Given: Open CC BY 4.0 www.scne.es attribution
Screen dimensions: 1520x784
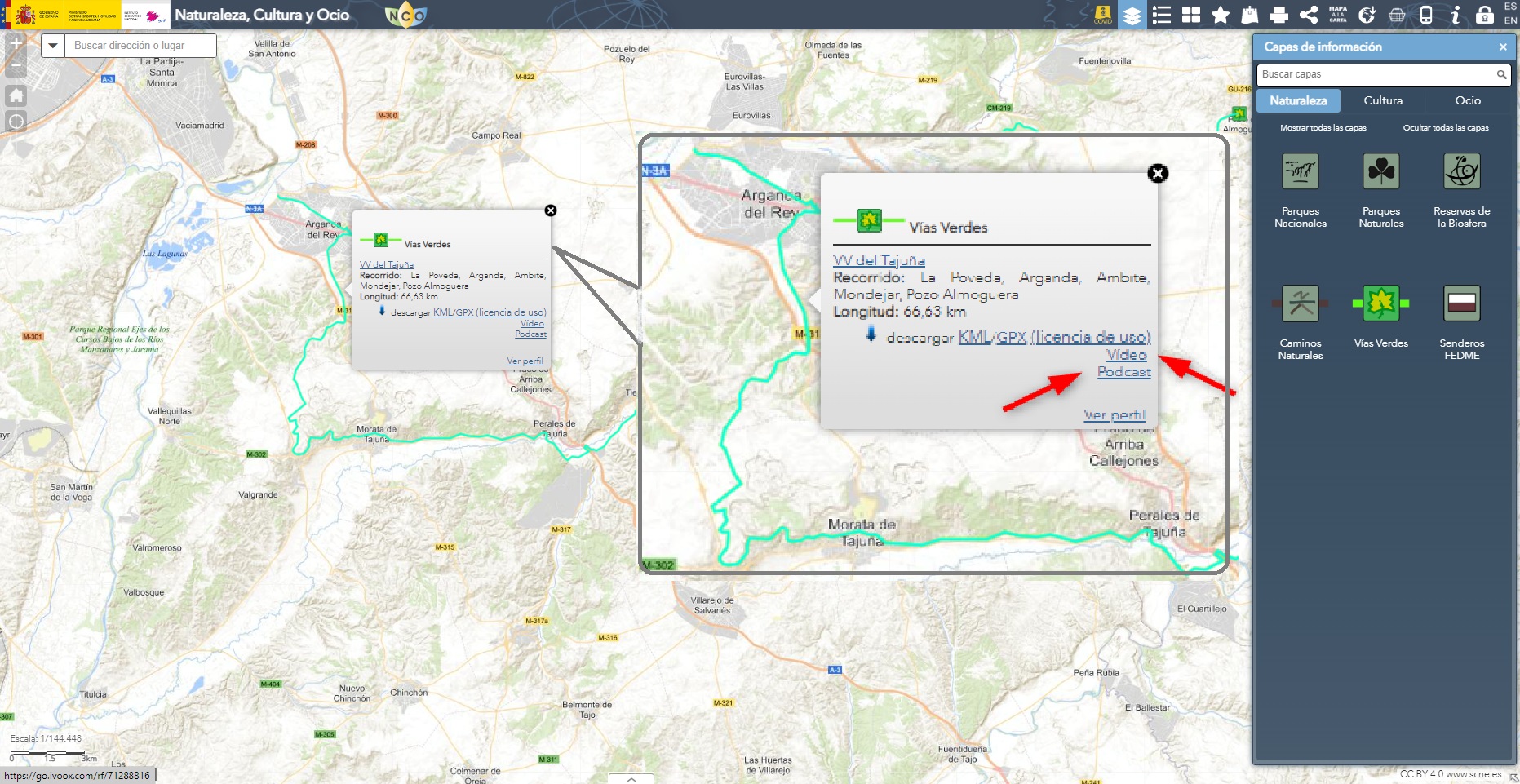Looking at the screenshot, I should [1451, 774].
